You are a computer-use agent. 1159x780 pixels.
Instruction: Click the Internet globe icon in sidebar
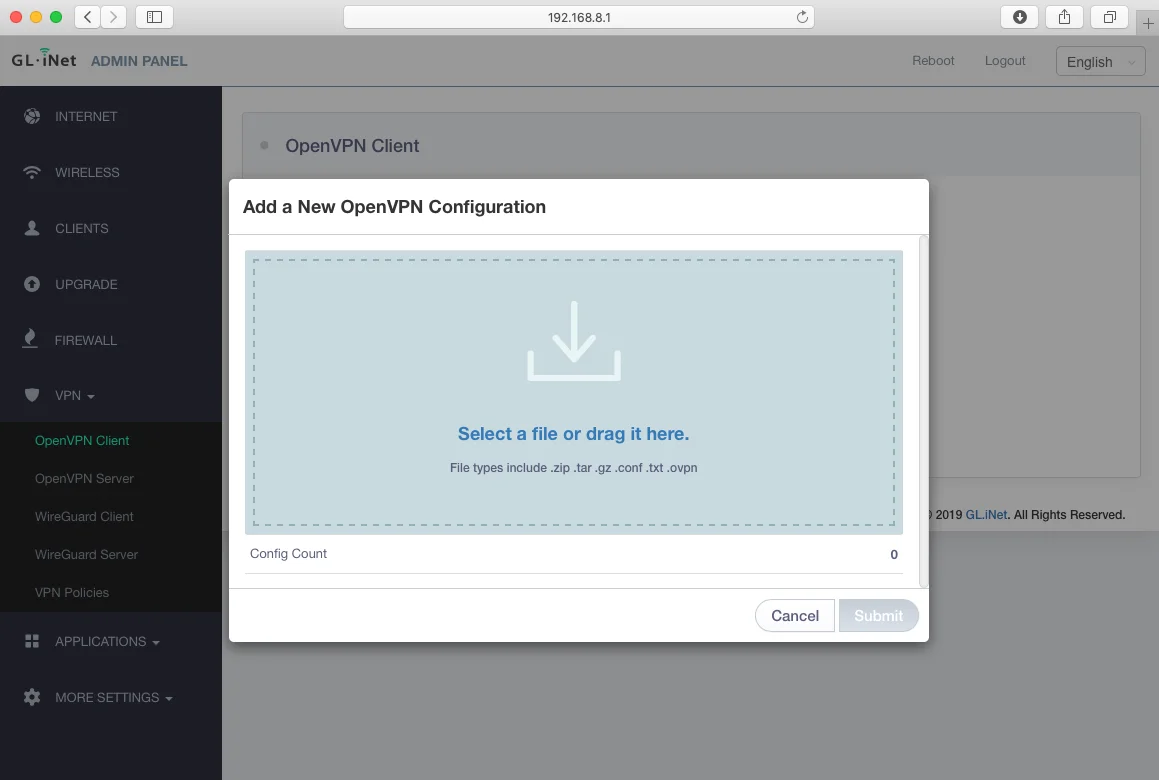click(32, 116)
